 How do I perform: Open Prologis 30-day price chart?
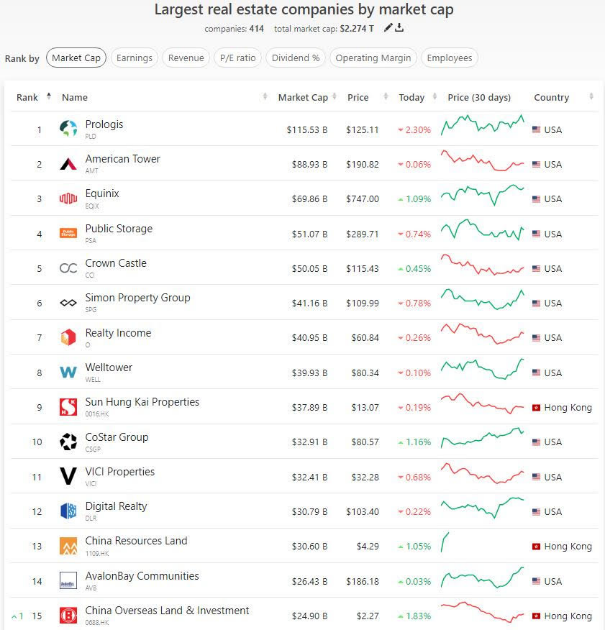click(482, 125)
